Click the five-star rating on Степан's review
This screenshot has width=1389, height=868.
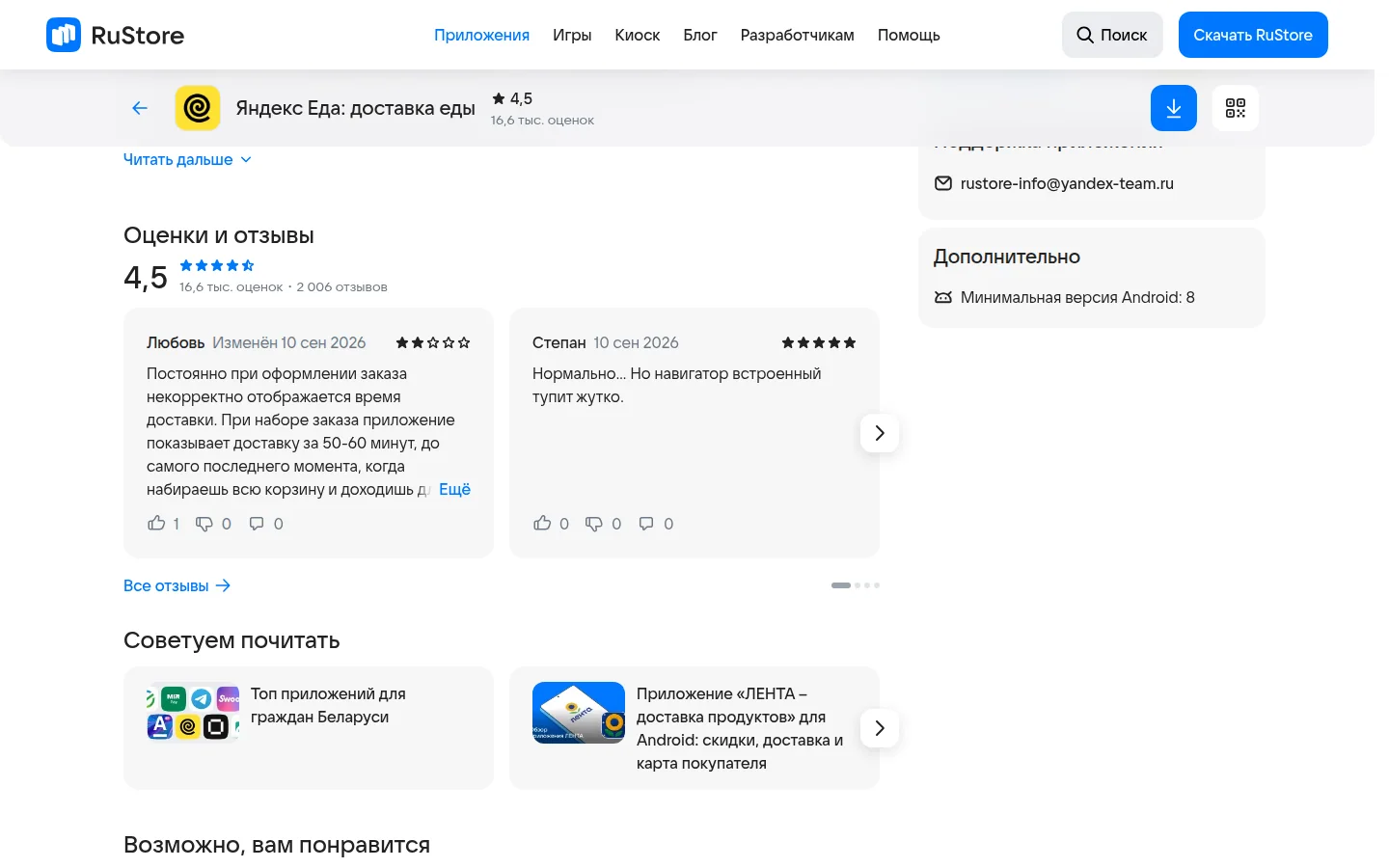click(819, 342)
